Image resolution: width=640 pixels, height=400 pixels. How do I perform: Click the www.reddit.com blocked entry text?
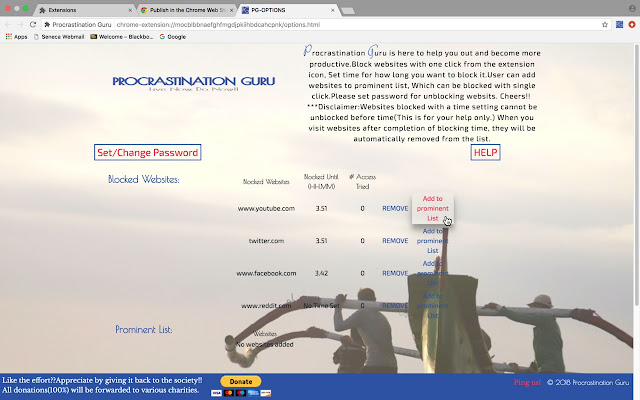[266, 306]
